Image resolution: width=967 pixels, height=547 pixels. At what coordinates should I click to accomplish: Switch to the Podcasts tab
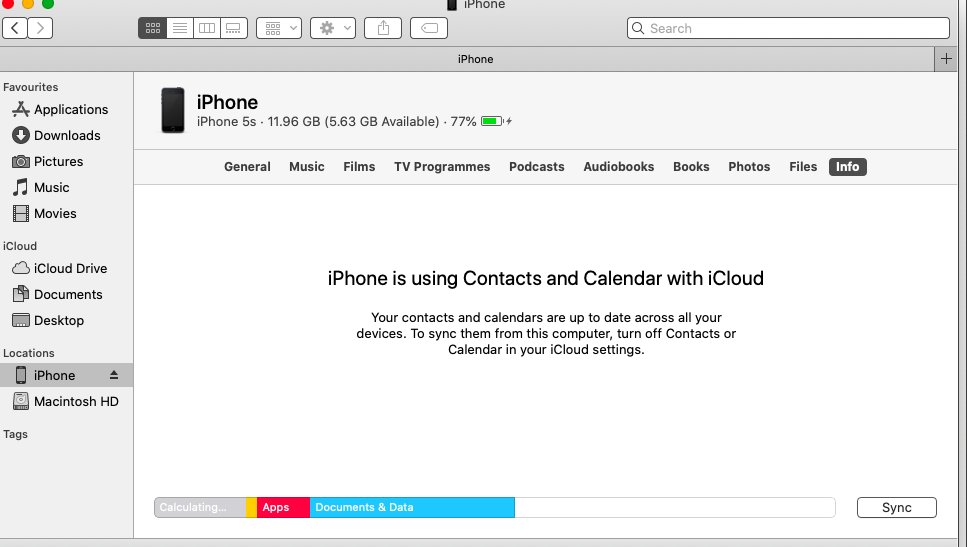coord(537,167)
